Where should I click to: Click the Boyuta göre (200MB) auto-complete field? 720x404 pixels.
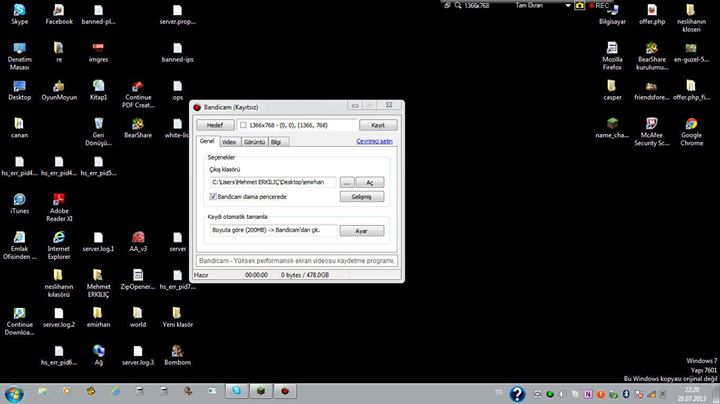click(273, 230)
